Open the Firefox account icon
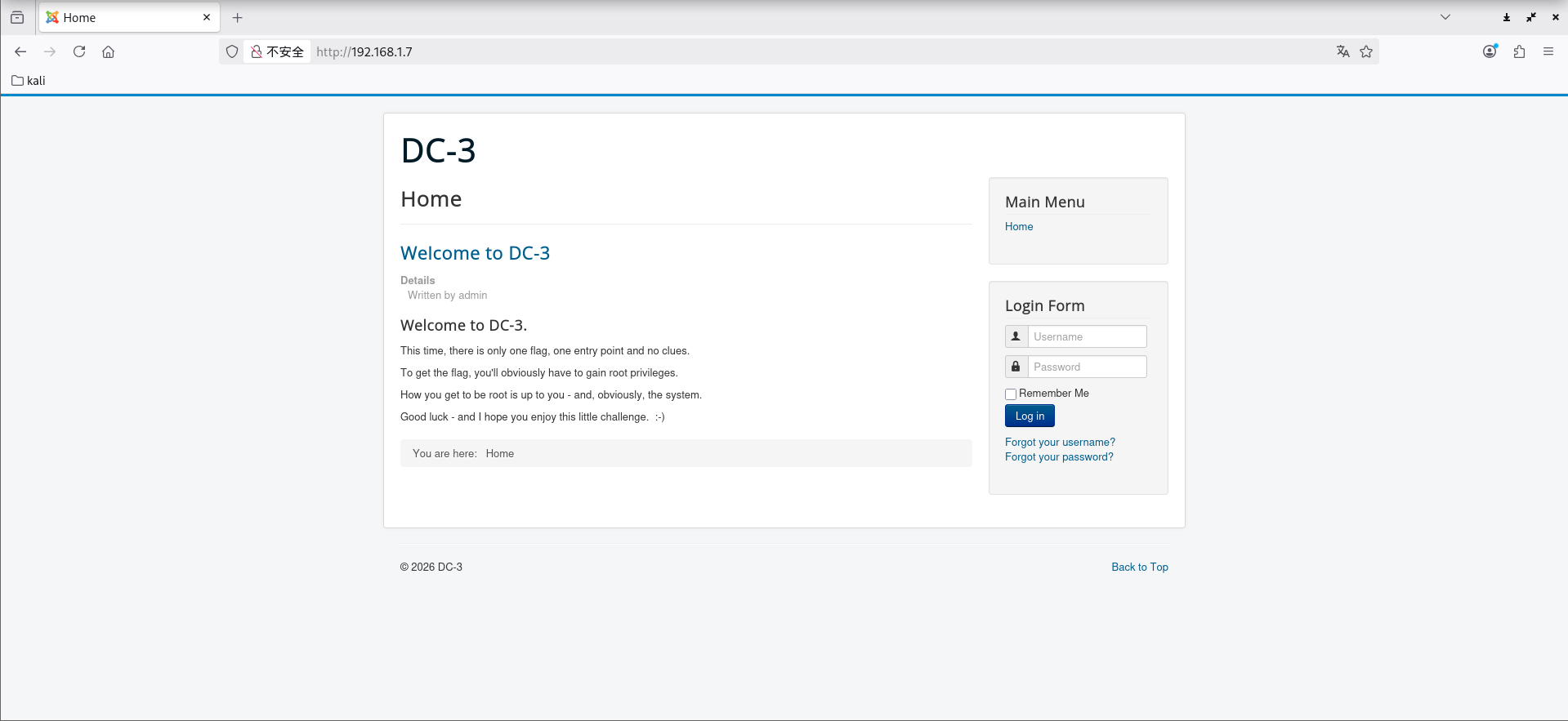 (x=1490, y=51)
